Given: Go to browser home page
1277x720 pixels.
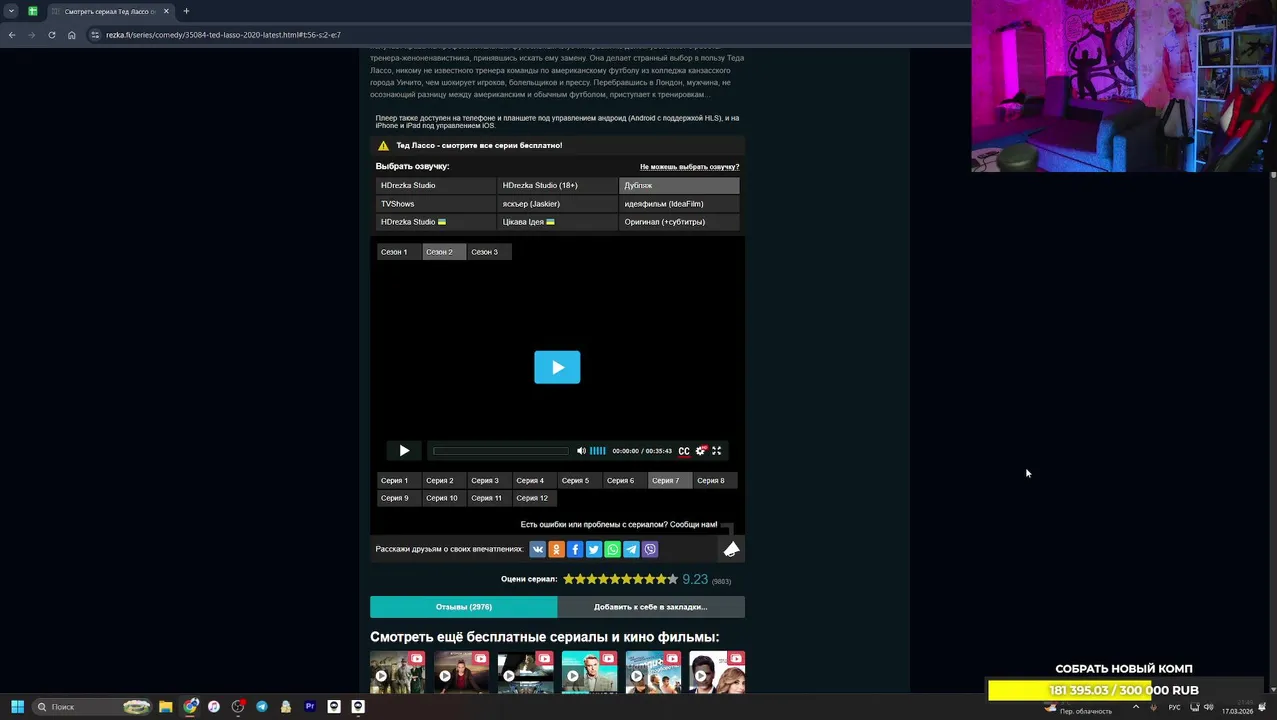Looking at the screenshot, I should pos(72,35).
